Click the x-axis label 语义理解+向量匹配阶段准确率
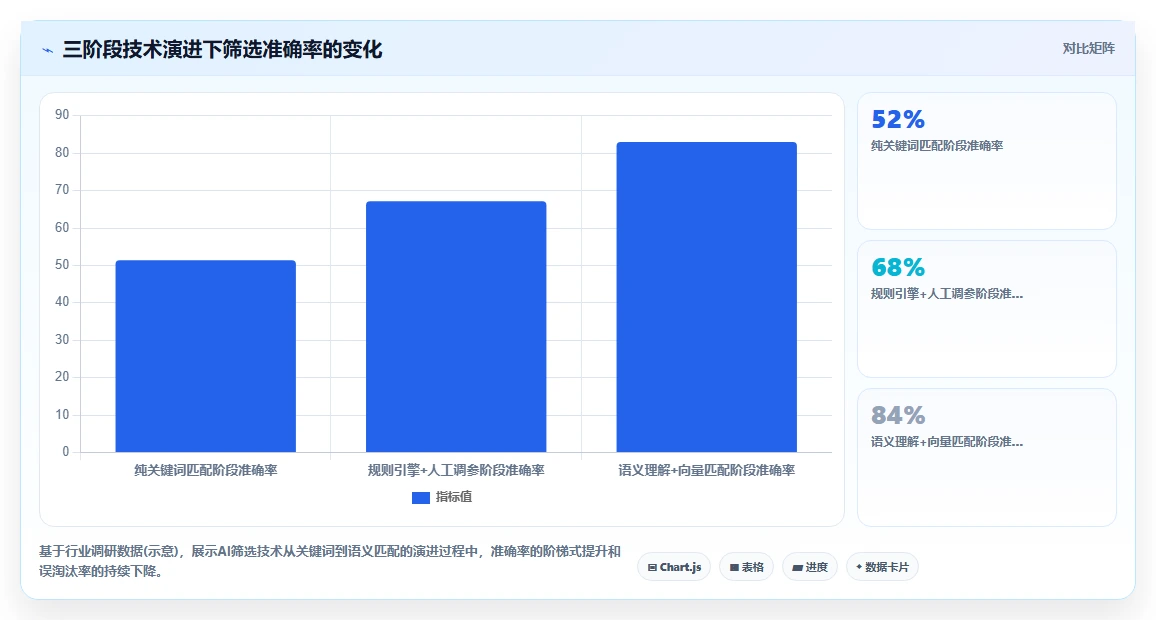The width and height of the screenshot is (1156, 620). pyautogui.click(x=706, y=470)
